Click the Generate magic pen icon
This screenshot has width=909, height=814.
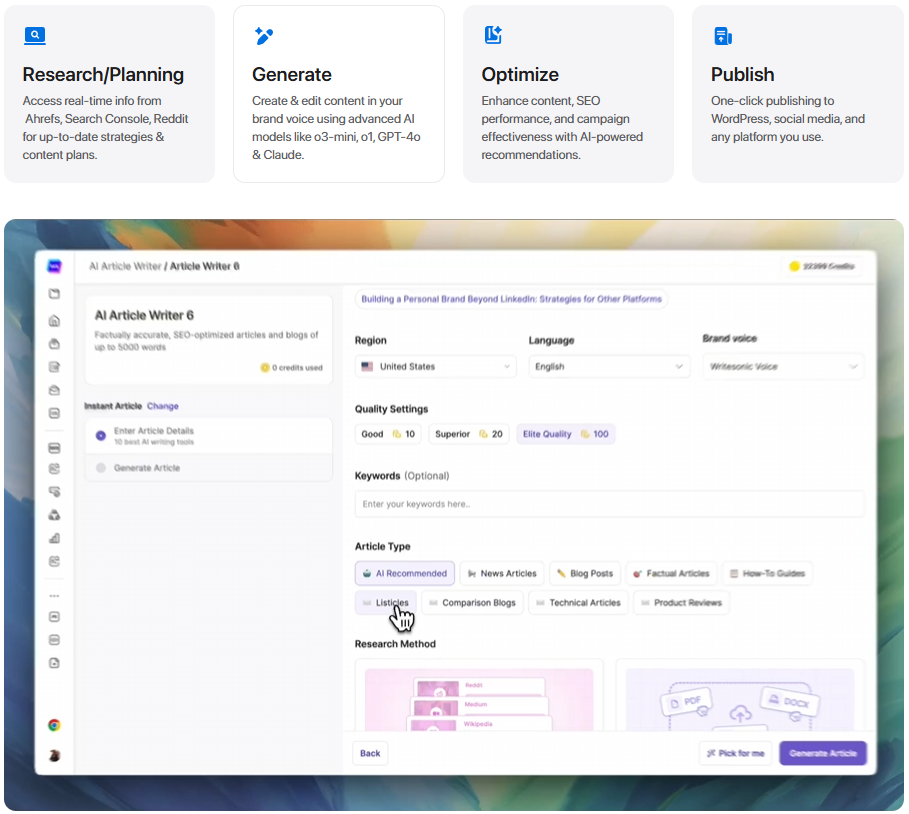coord(264,35)
